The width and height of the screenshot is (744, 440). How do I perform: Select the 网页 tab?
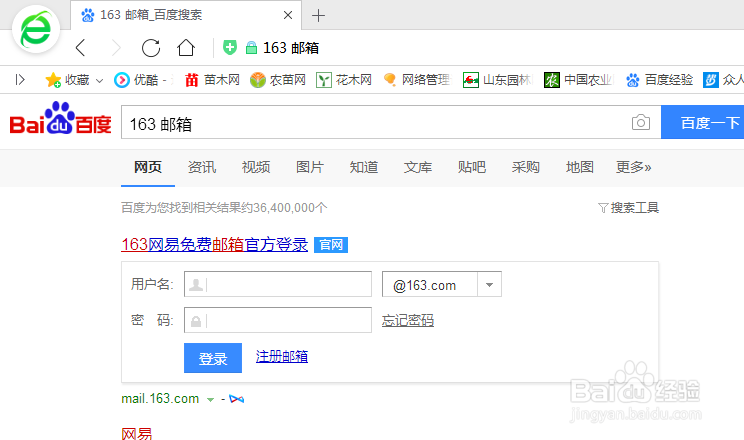click(148, 167)
